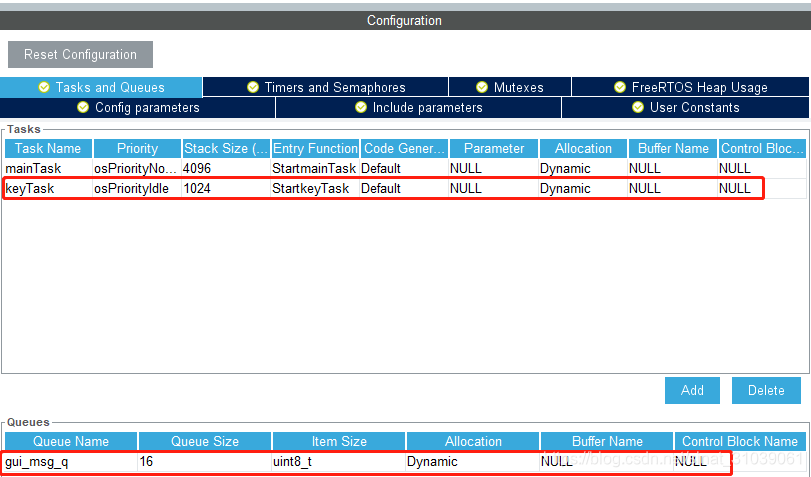Click the check icon on User Constants
The width and height of the screenshot is (811, 477).
click(638, 107)
